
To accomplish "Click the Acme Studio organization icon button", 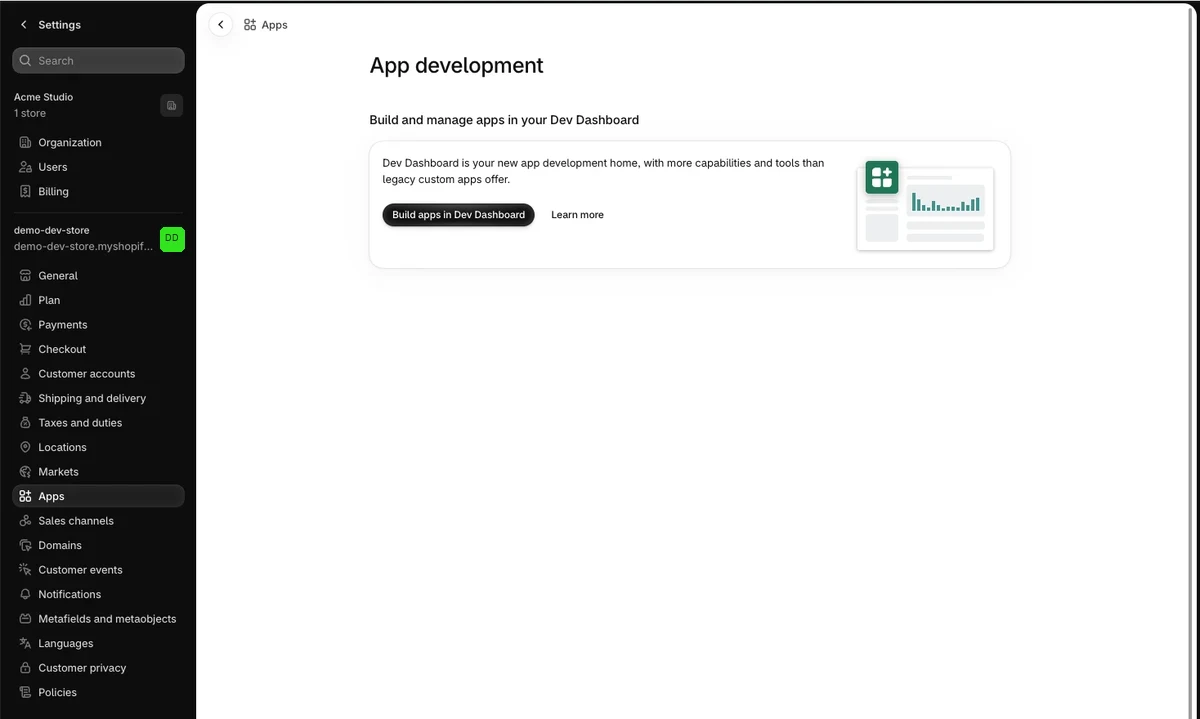I will [171, 105].
